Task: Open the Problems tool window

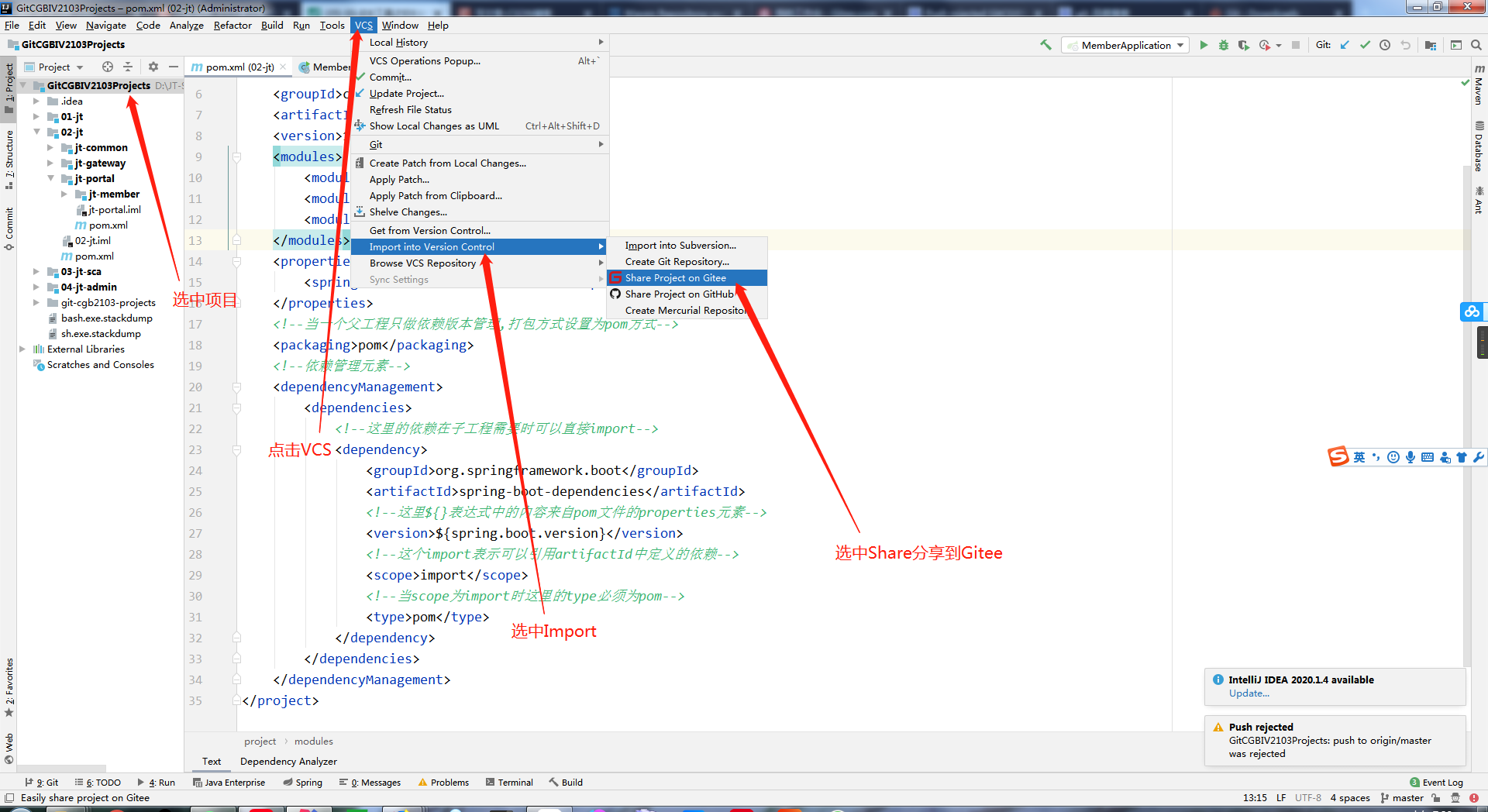Action: pos(443,783)
